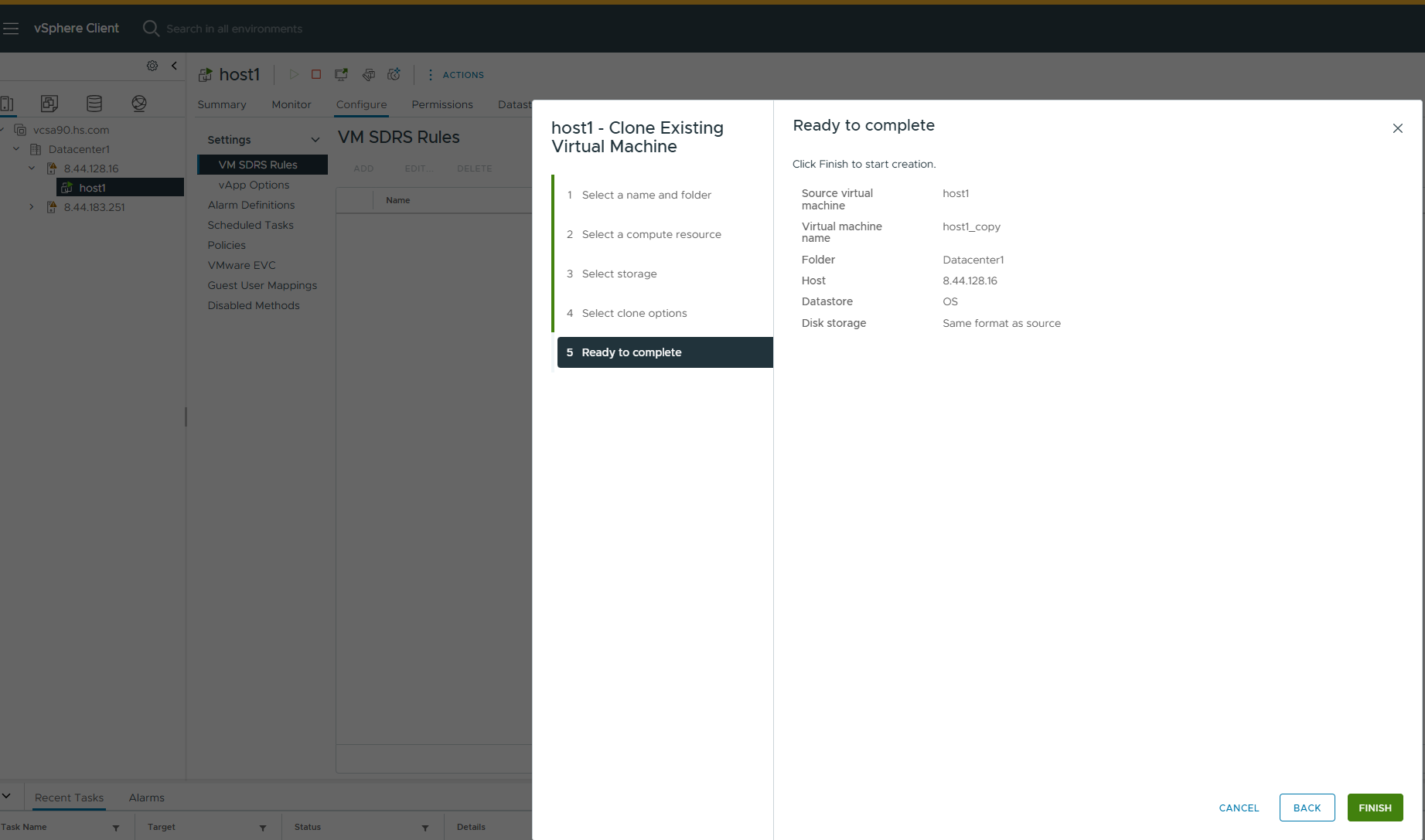1425x840 pixels.
Task: Open the Configure tab
Action: 362,104
